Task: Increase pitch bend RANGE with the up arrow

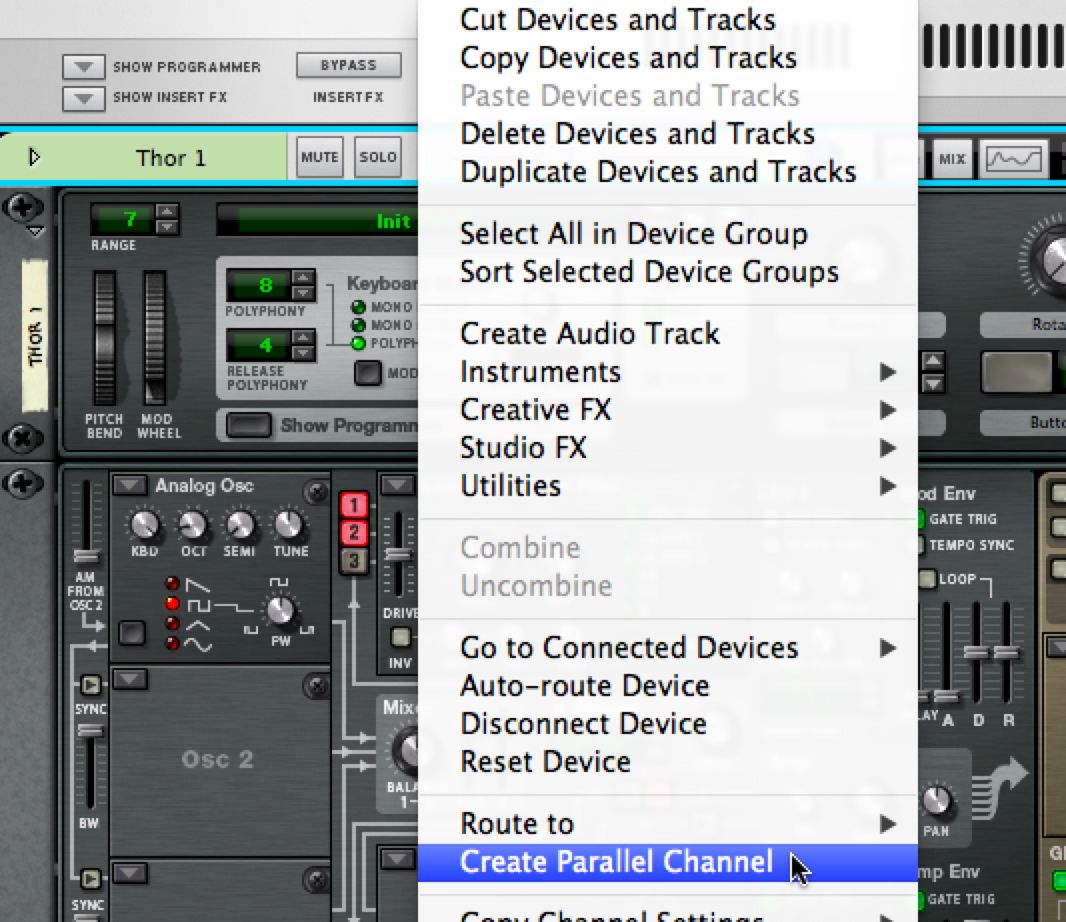Action: pyautogui.click(x=167, y=212)
